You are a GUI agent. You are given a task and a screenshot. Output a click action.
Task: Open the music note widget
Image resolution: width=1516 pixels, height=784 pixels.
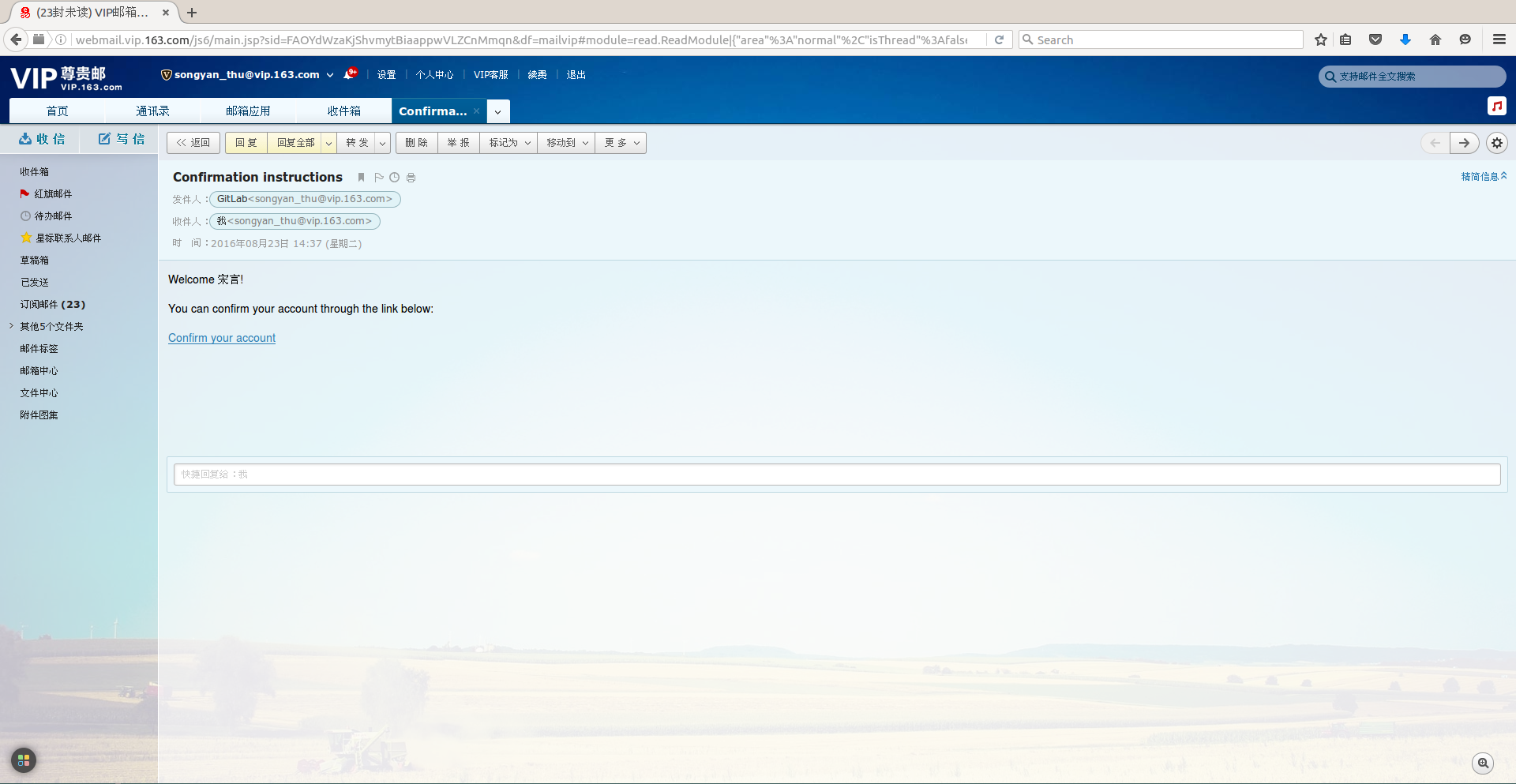1497,106
